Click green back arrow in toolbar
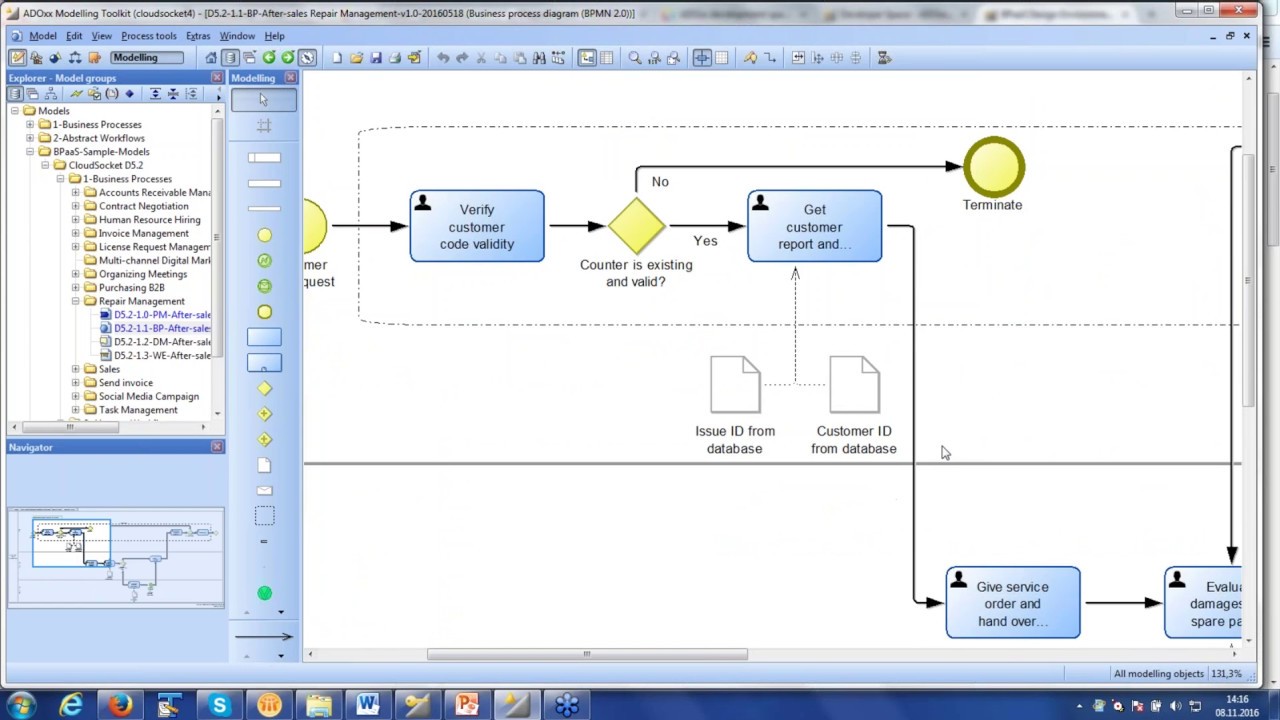The width and height of the screenshot is (1280, 720). [269, 58]
